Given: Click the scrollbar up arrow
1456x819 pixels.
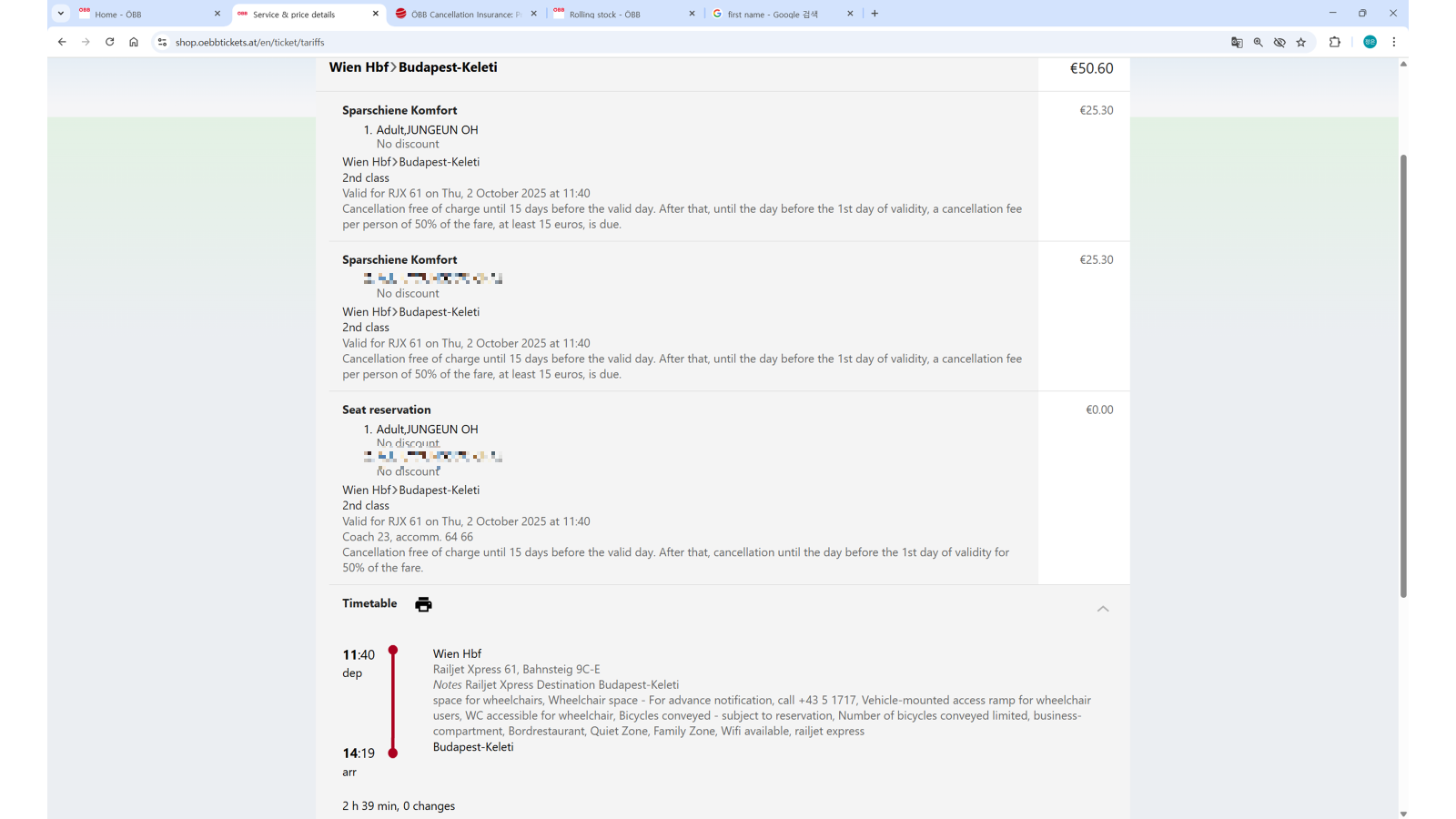Looking at the screenshot, I should (1403, 64).
